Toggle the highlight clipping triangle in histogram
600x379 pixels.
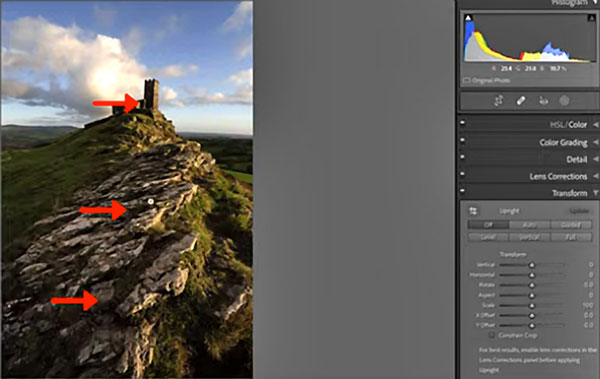coord(592,18)
